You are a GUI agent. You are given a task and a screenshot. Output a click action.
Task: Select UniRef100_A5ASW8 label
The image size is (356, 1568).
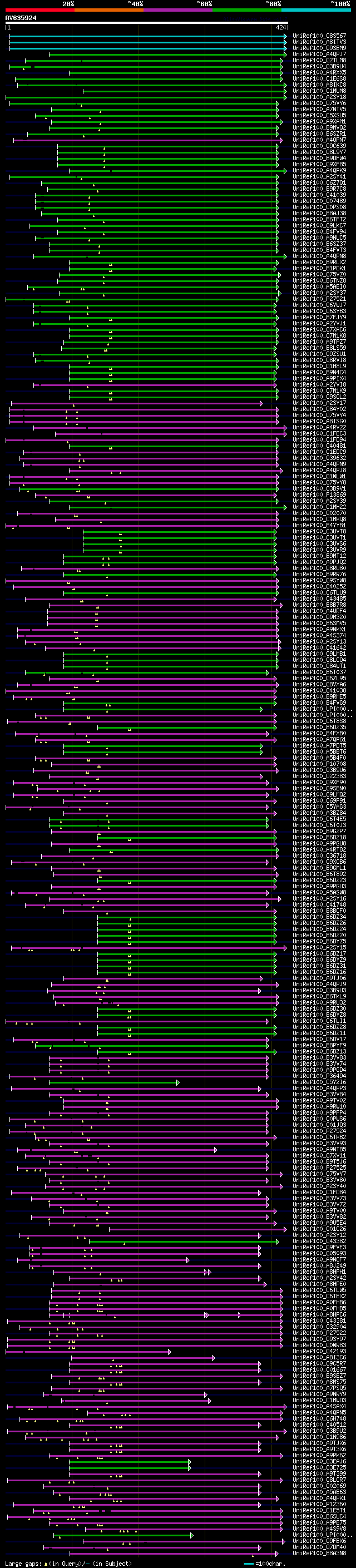click(319, 893)
